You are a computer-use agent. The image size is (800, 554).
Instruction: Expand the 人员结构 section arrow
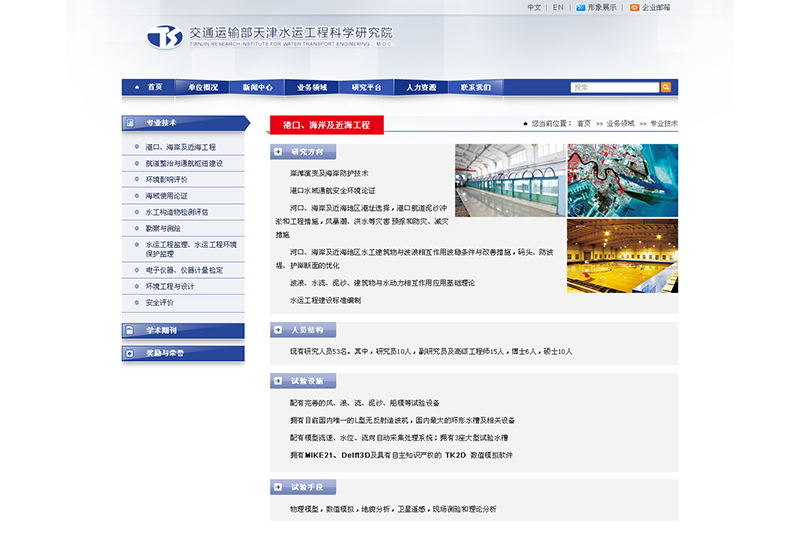(277, 330)
